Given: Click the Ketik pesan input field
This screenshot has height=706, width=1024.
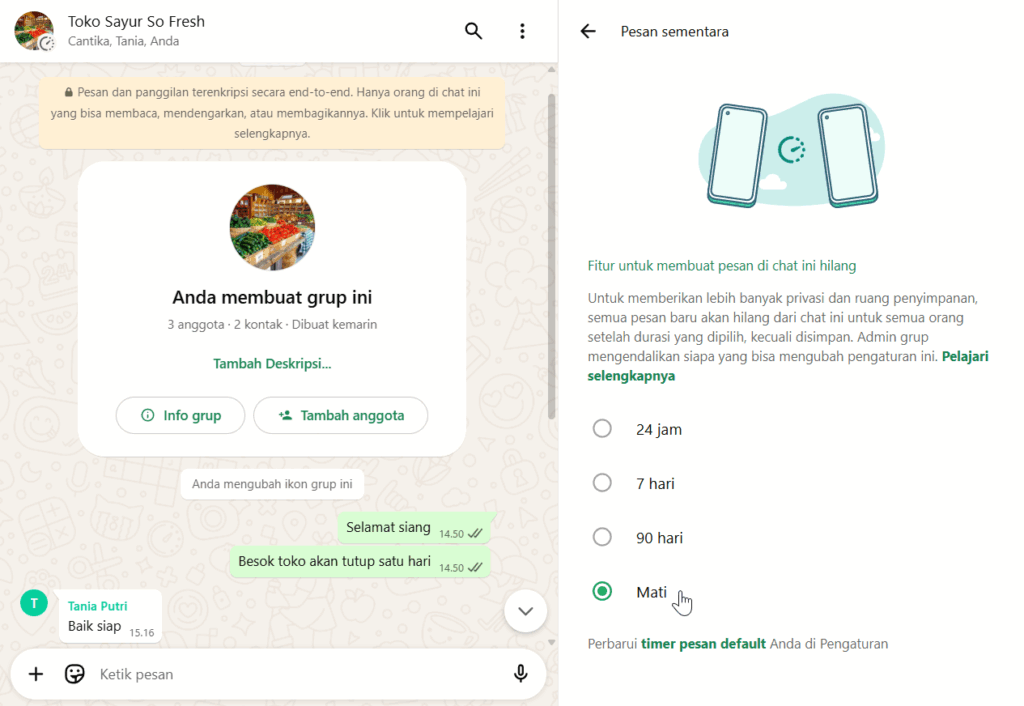Looking at the screenshot, I should tap(300, 674).
